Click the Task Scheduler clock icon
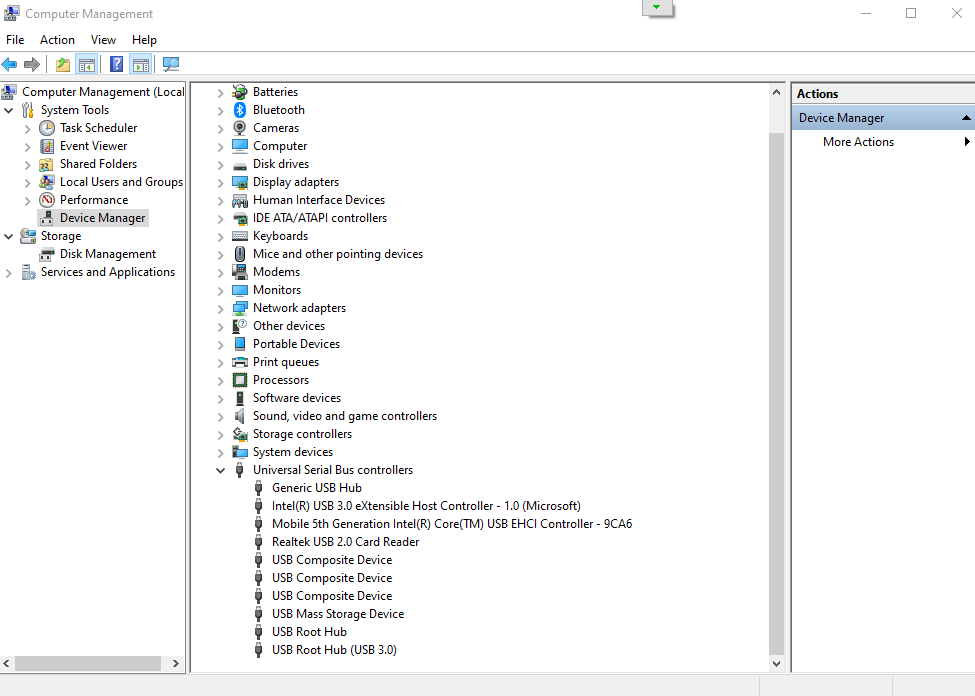 47,128
